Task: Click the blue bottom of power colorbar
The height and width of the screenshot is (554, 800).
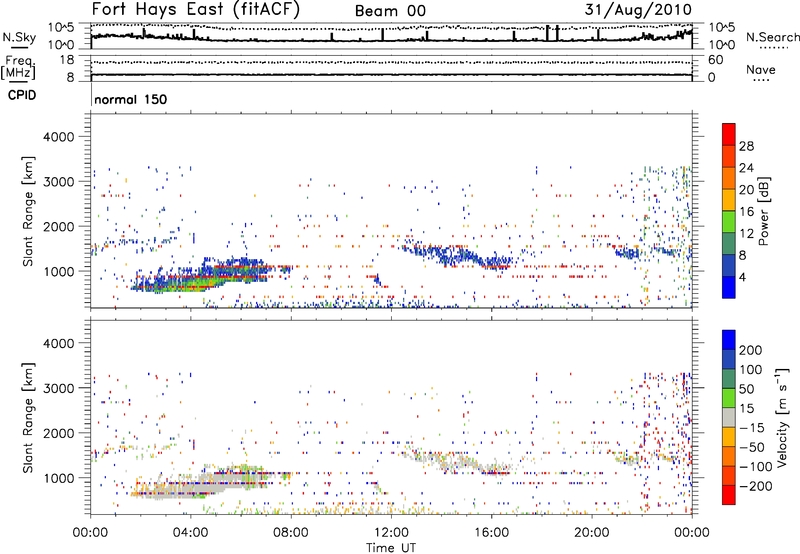Action: coord(729,288)
